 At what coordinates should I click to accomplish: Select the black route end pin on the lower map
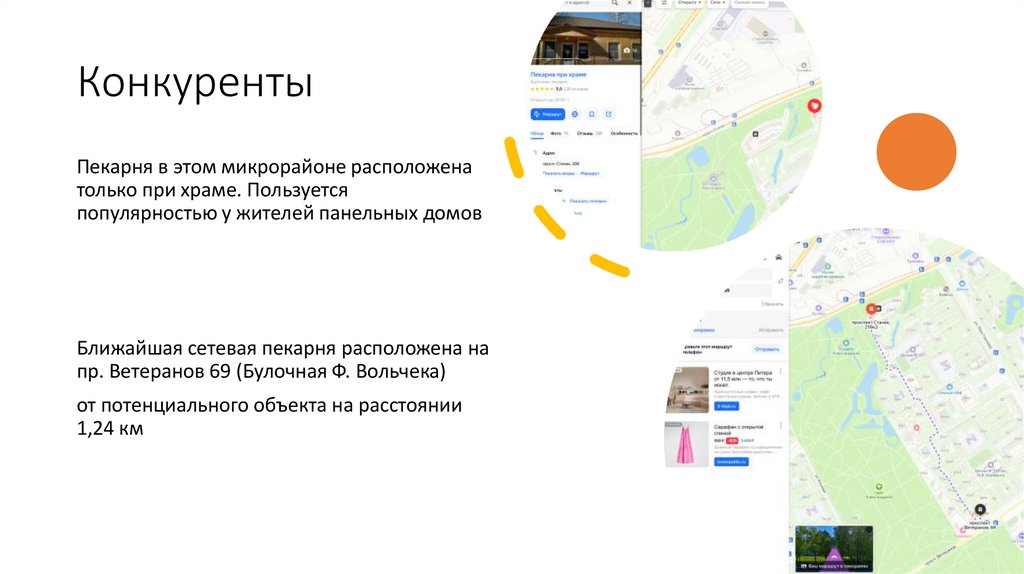point(980,509)
